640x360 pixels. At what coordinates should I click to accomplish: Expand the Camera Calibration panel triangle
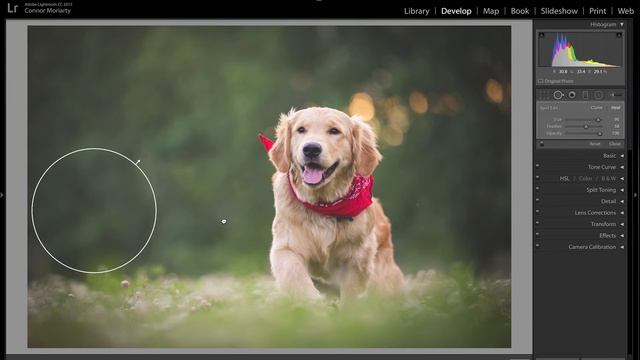[x=622, y=247]
